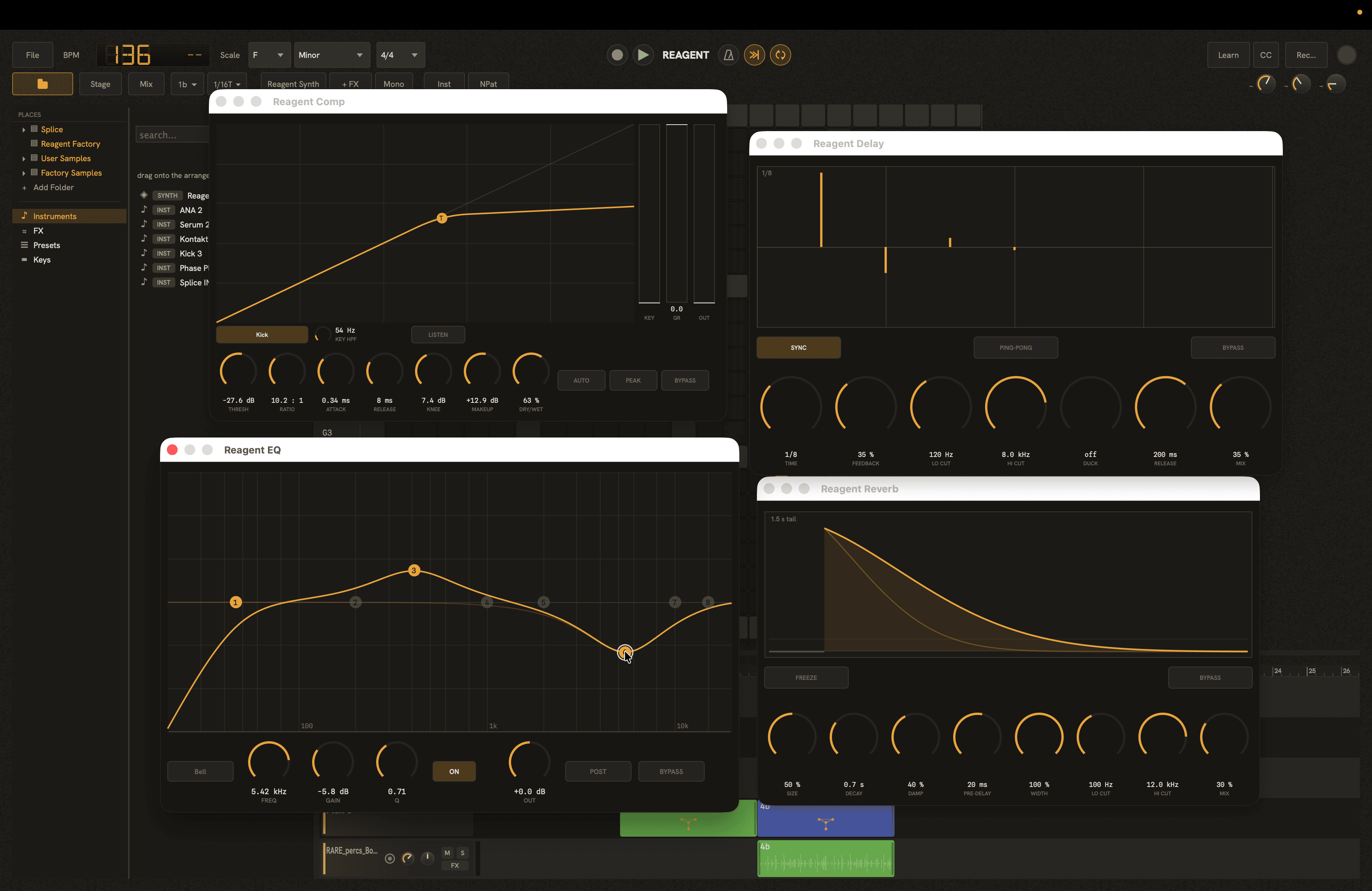The height and width of the screenshot is (891, 1372).
Task: Switch to the Stage view
Action: [100, 84]
